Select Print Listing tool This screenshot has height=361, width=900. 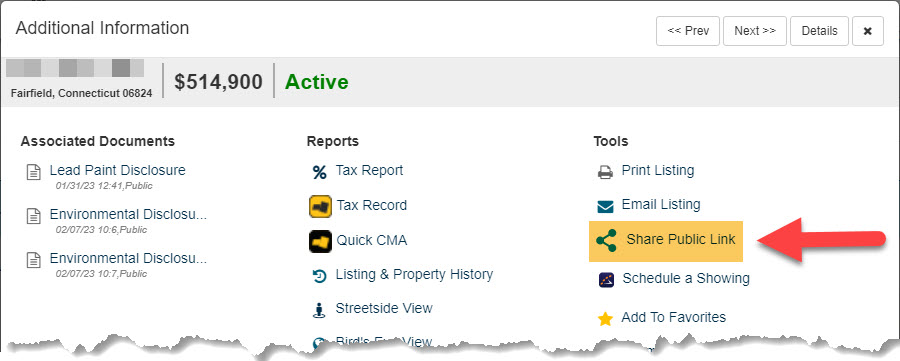pos(658,170)
